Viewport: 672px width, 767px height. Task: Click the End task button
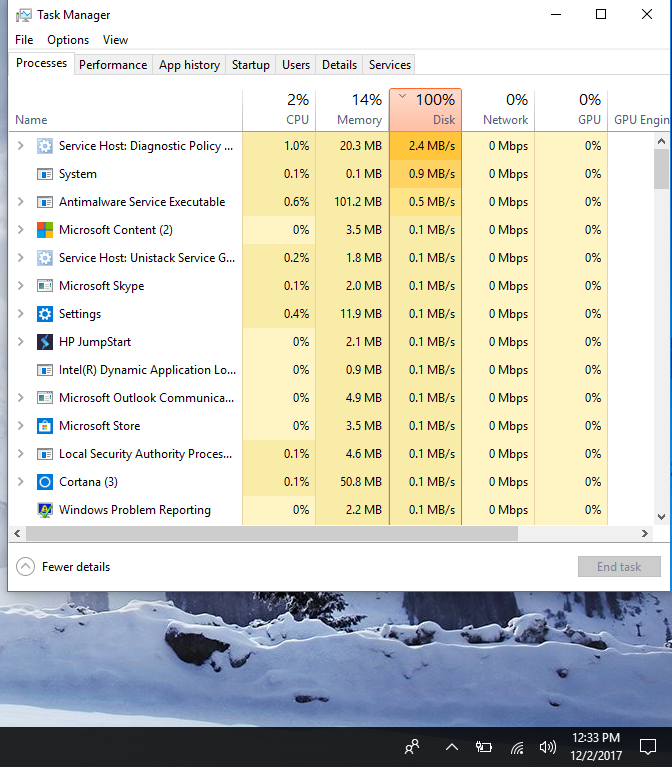tap(619, 566)
